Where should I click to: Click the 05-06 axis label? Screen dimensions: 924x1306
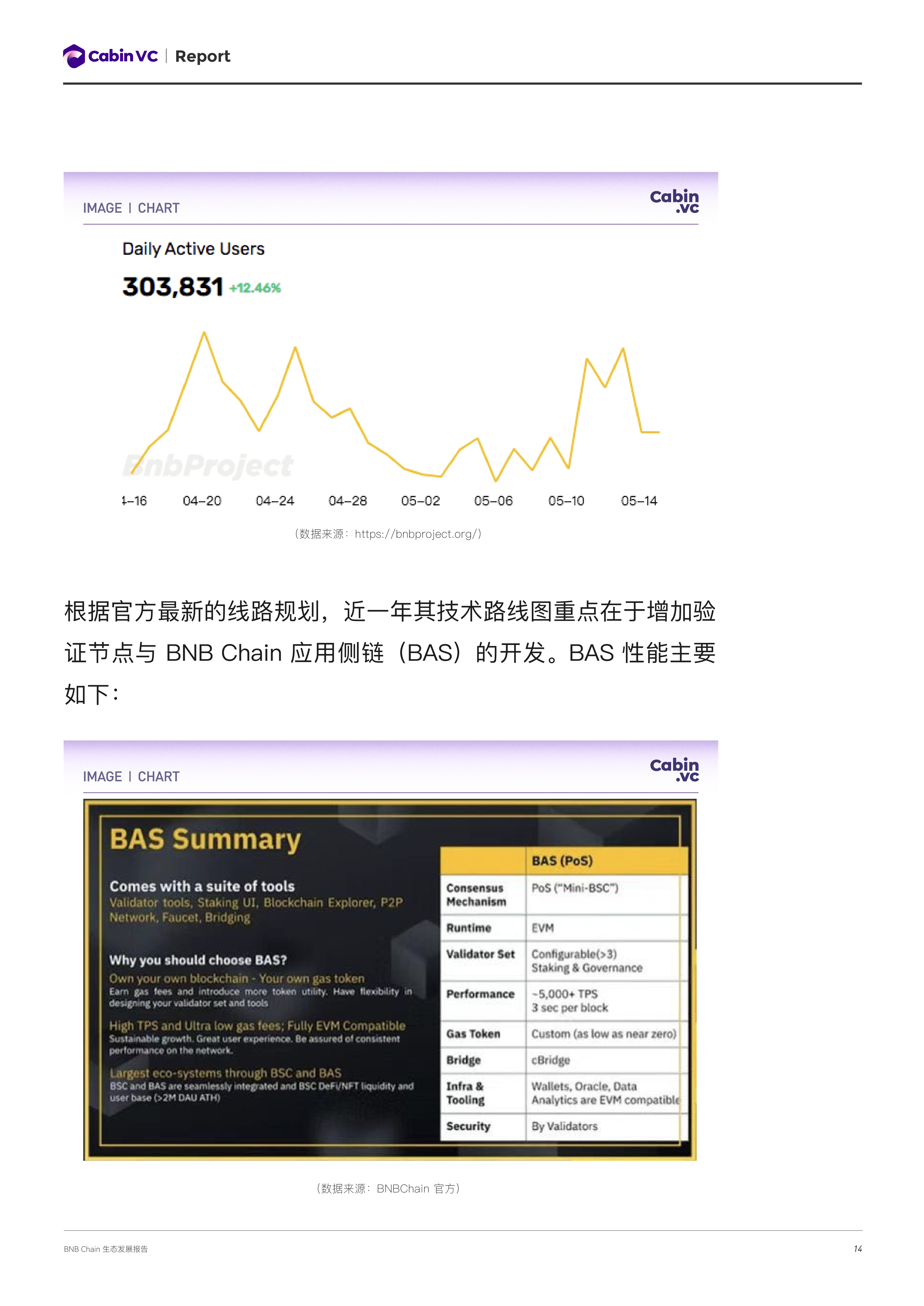(x=493, y=501)
